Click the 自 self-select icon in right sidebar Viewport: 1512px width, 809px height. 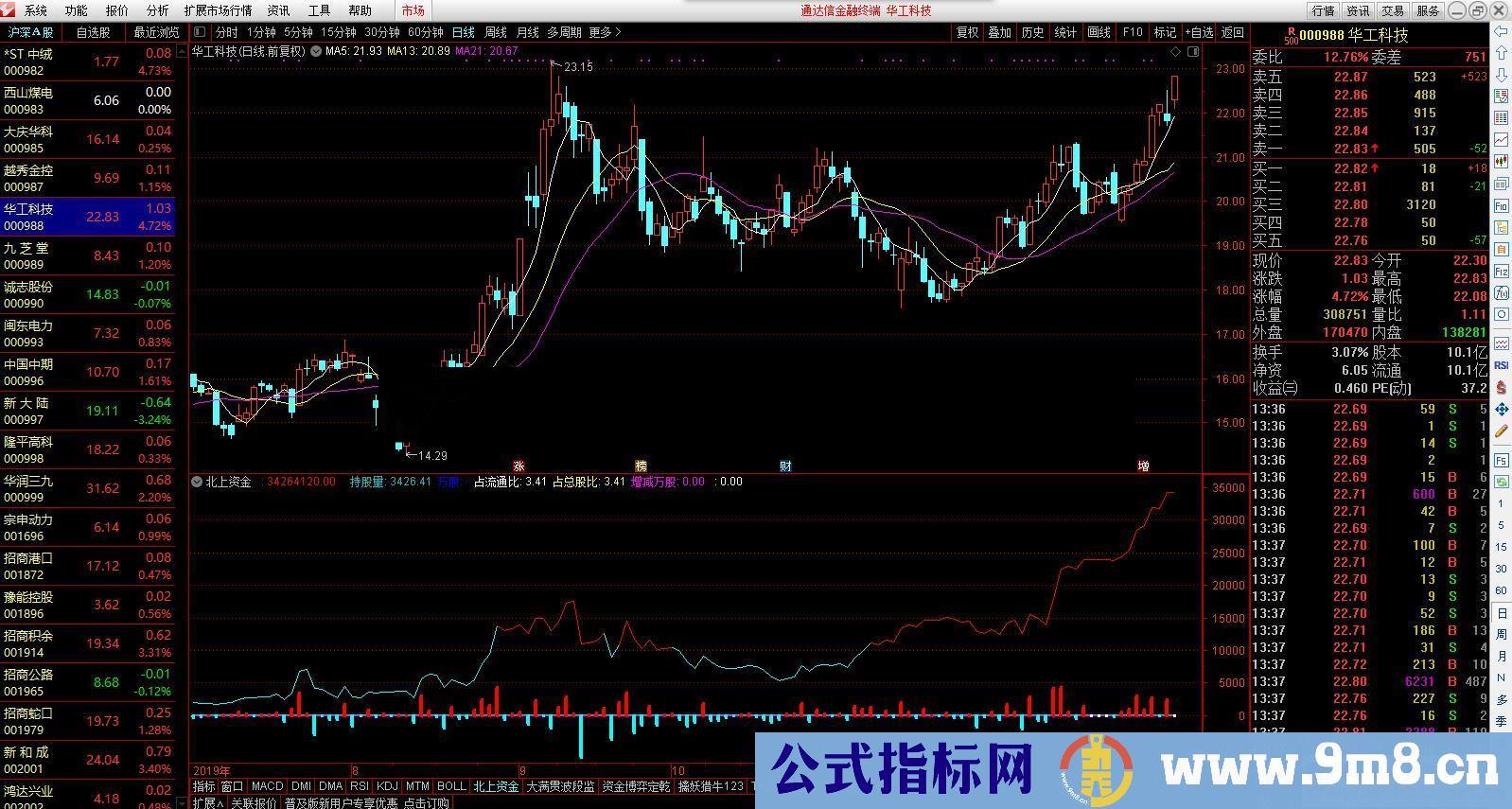point(1501,248)
